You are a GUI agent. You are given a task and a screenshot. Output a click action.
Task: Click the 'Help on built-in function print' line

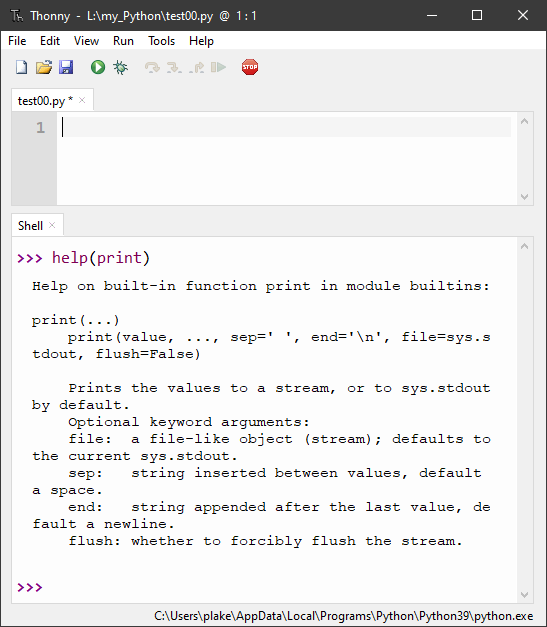click(261, 286)
